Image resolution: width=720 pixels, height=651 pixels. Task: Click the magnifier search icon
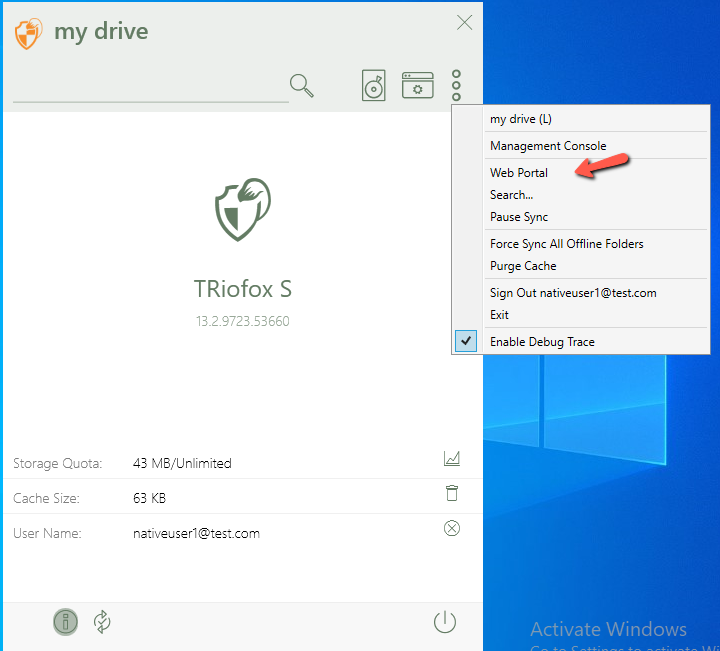[302, 85]
